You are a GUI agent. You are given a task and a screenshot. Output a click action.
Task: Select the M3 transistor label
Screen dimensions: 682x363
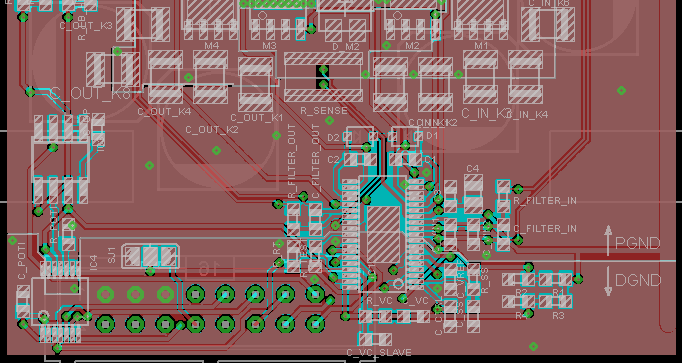269,46
